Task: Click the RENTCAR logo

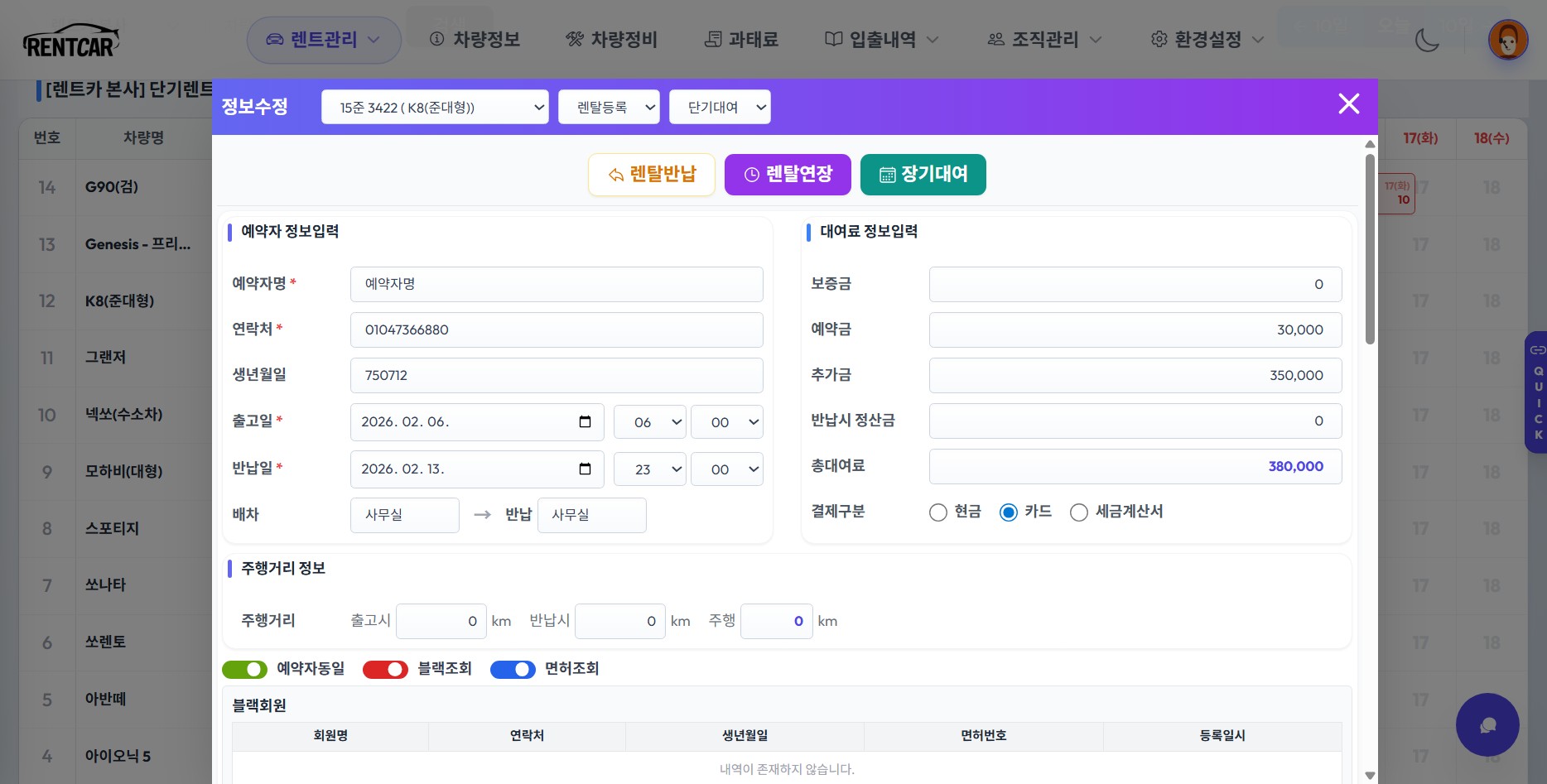Action: click(71, 41)
